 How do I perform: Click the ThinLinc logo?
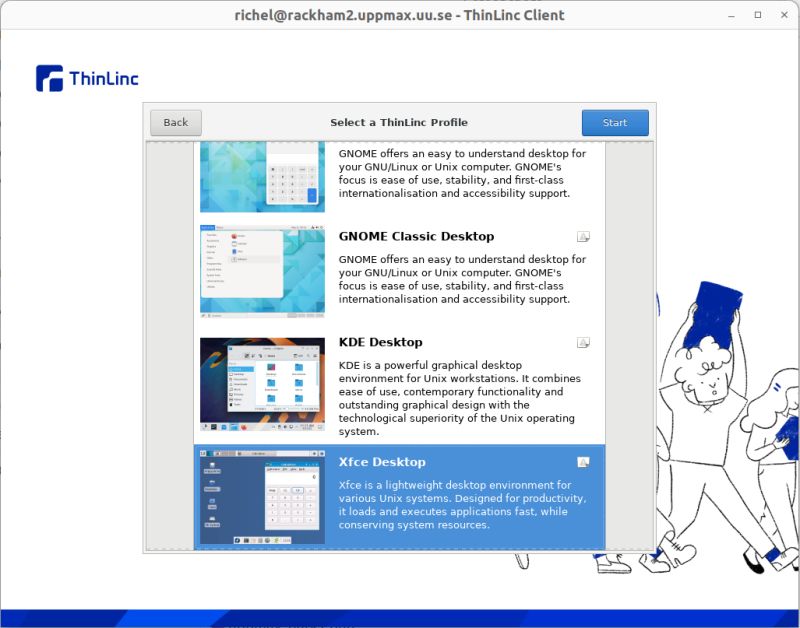[87, 78]
